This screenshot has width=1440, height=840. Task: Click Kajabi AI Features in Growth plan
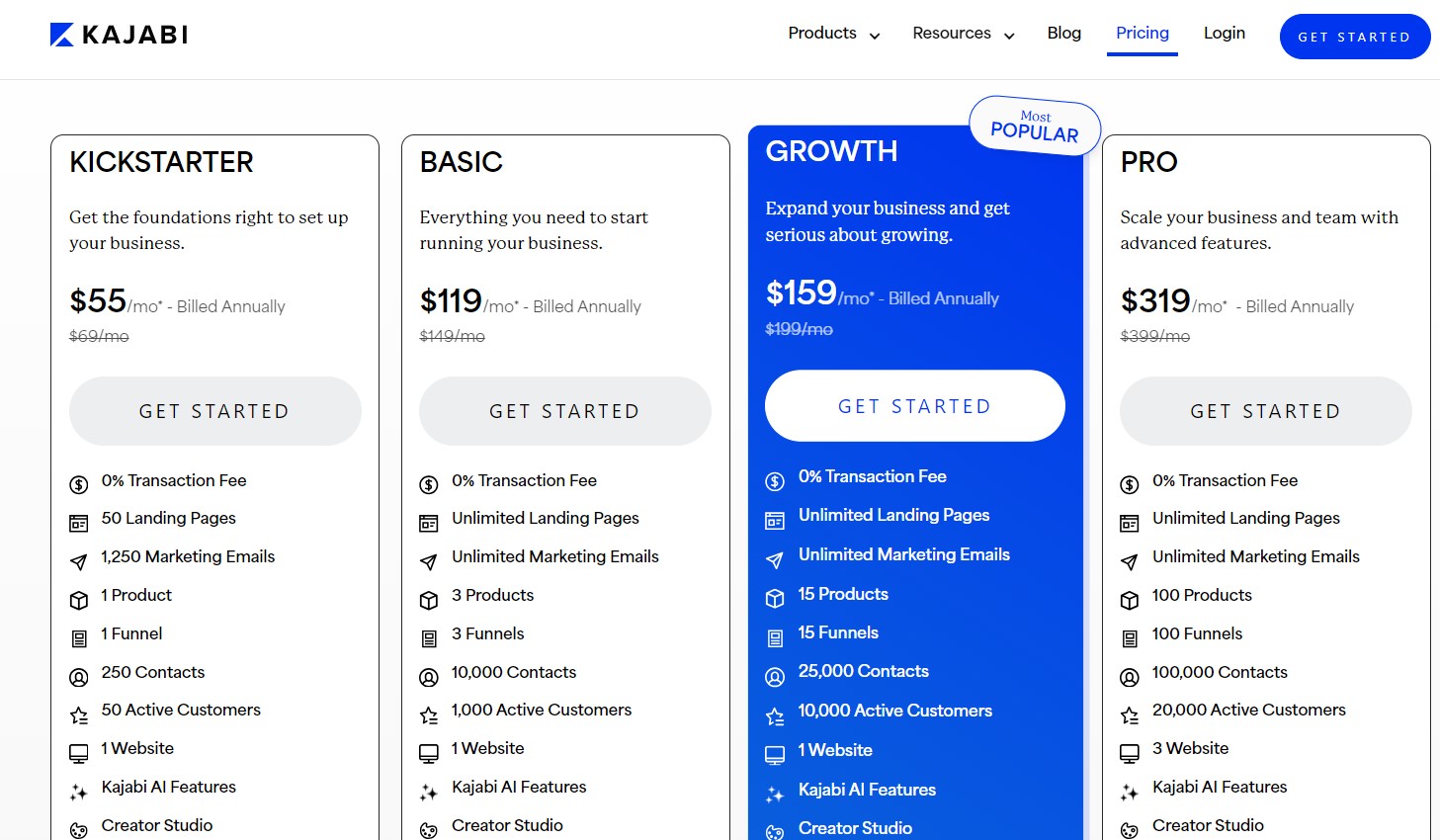(x=867, y=790)
